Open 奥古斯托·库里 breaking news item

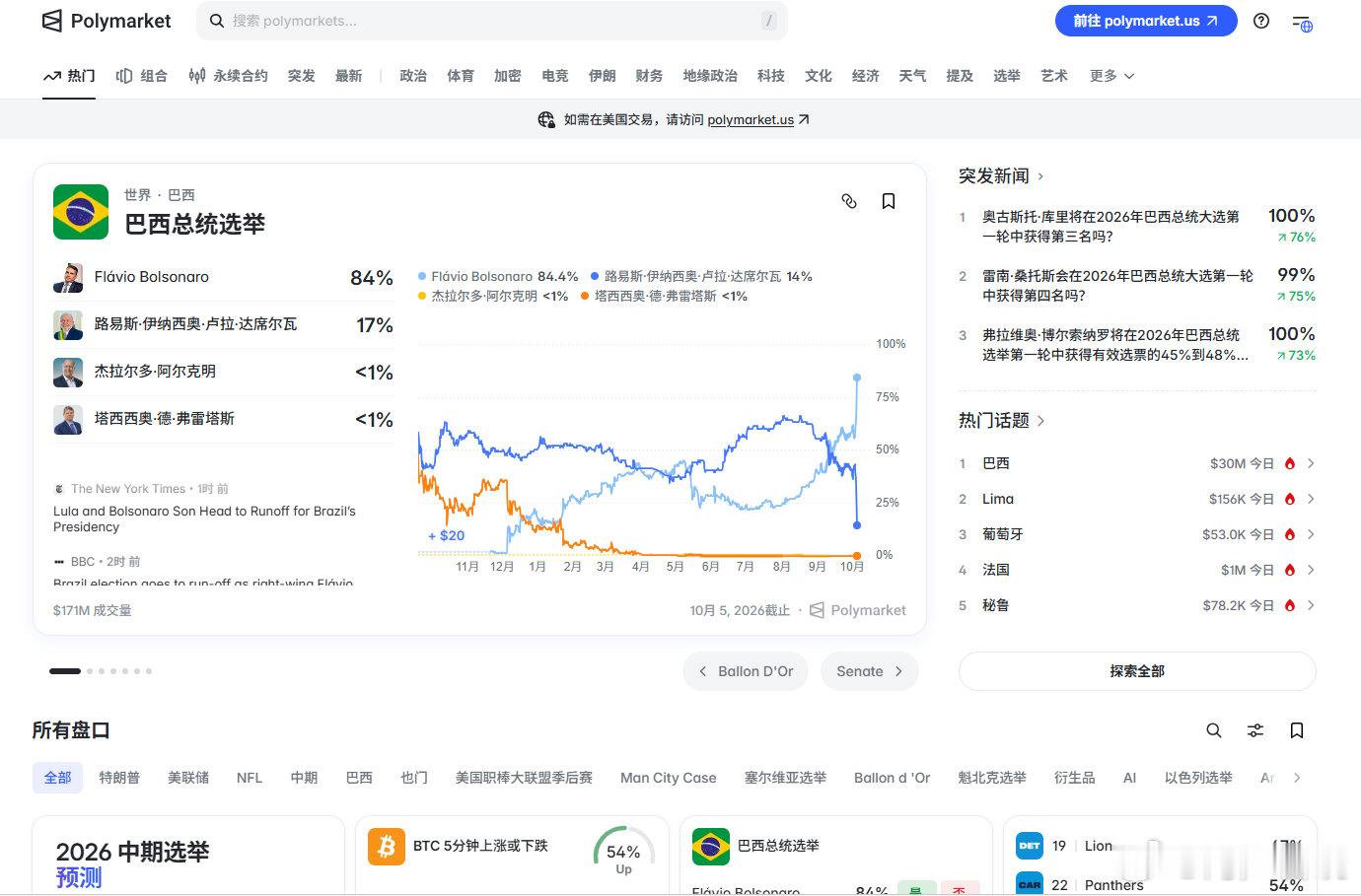coord(1137,226)
